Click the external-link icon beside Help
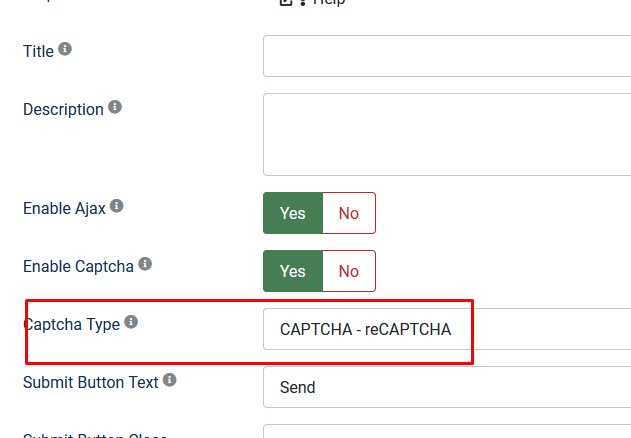Viewport: 631px width, 438px height. (x=285, y=2)
